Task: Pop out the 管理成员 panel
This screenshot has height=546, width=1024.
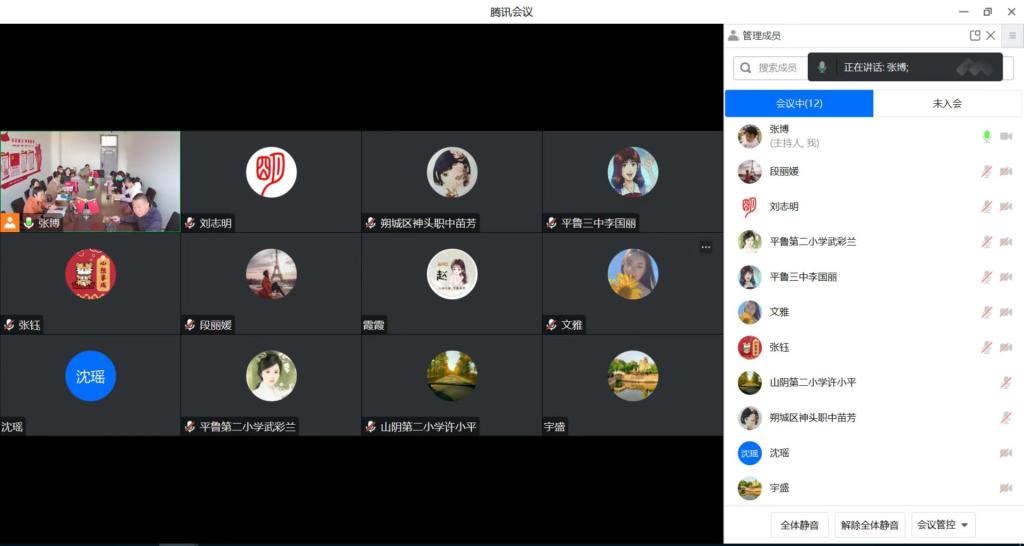Action: pyautogui.click(x=975, y=36)
